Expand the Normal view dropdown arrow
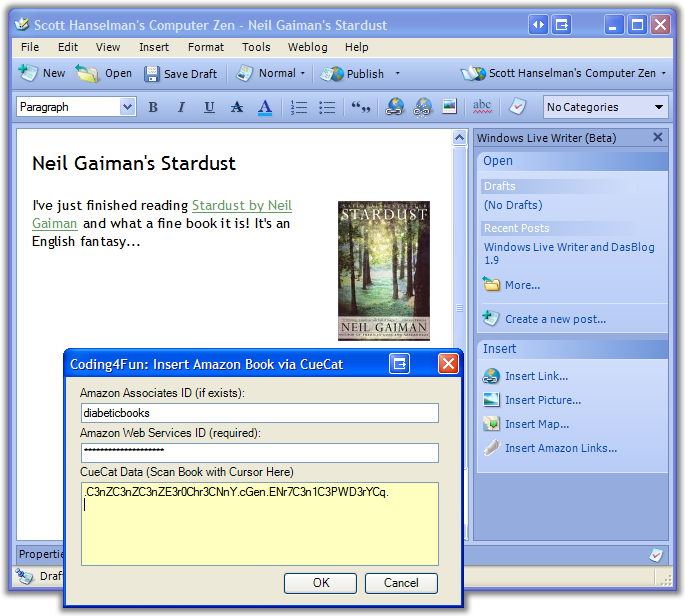Image resolution: width=685 pixels, height=616 pixels. pyautogui.click(x=303, y=73)
